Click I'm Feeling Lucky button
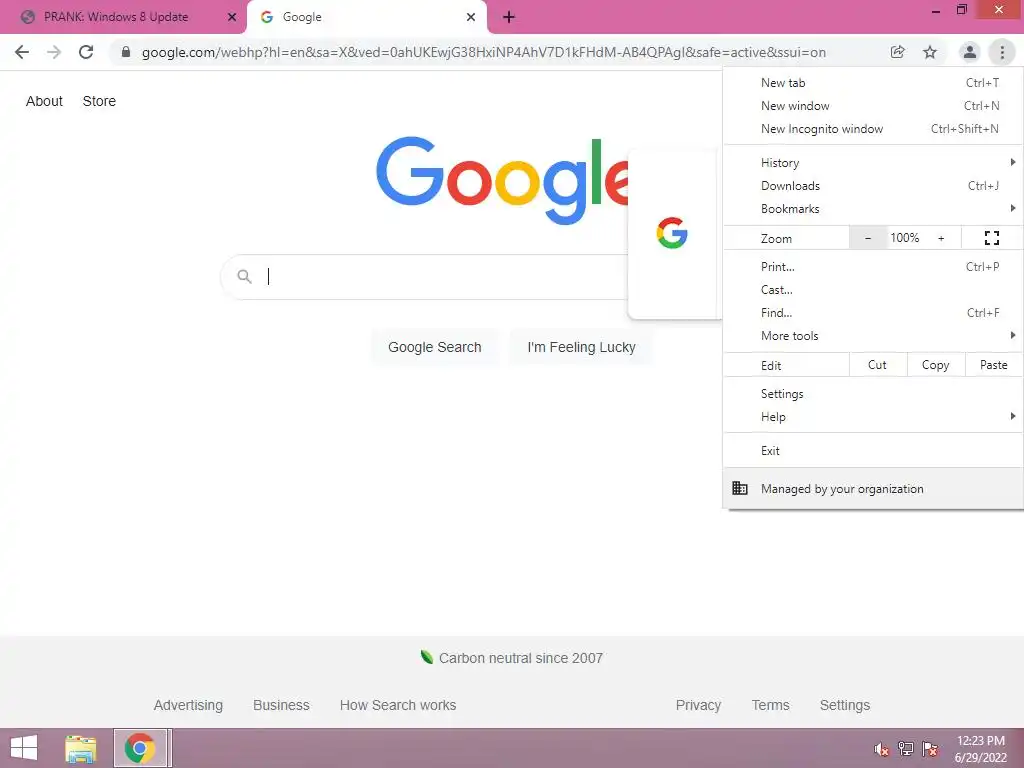Screen dimensions: 1024x768 click(x=581, y=347)
